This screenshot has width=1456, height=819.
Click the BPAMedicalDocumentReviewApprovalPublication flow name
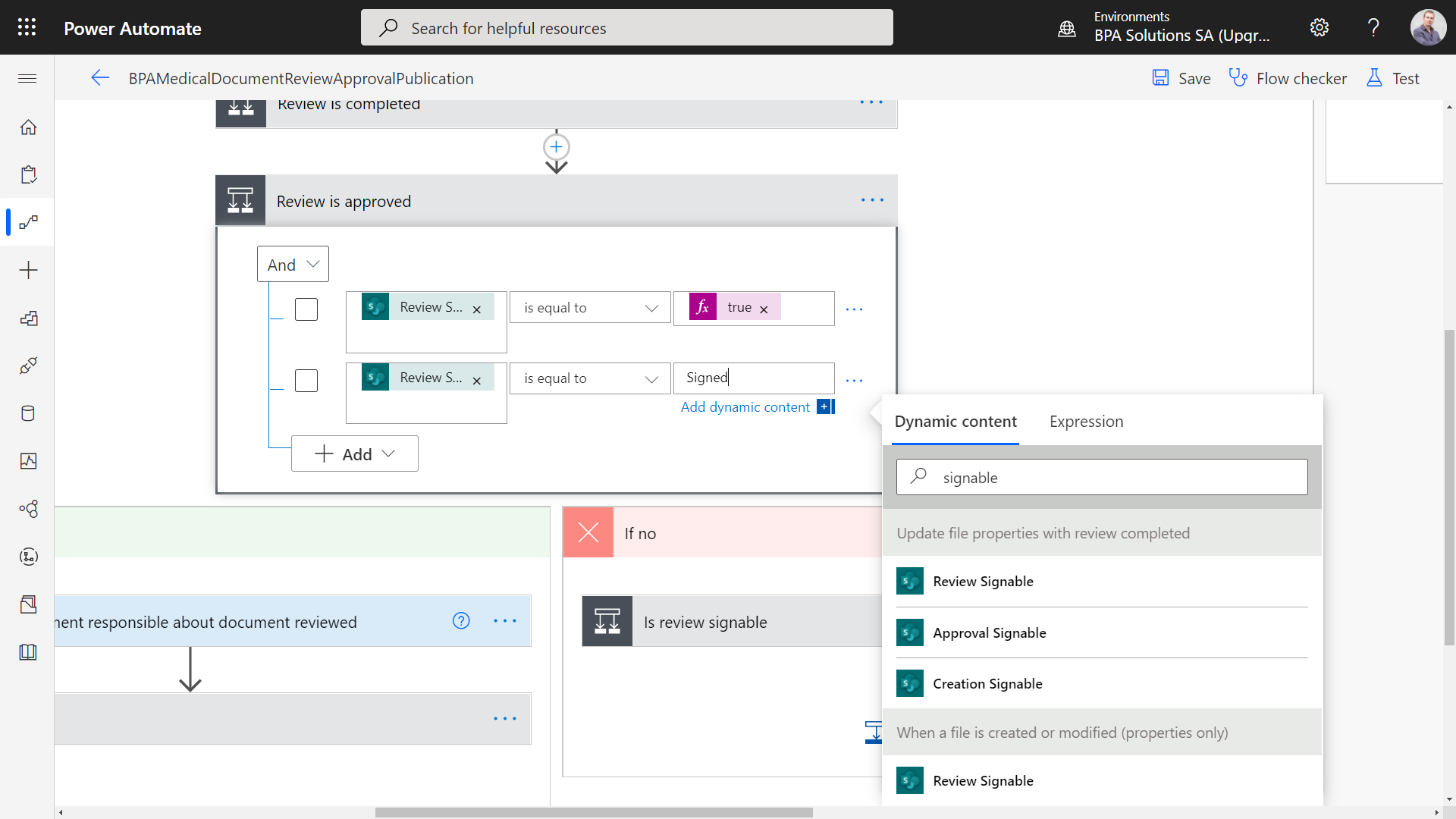point(301,78)
